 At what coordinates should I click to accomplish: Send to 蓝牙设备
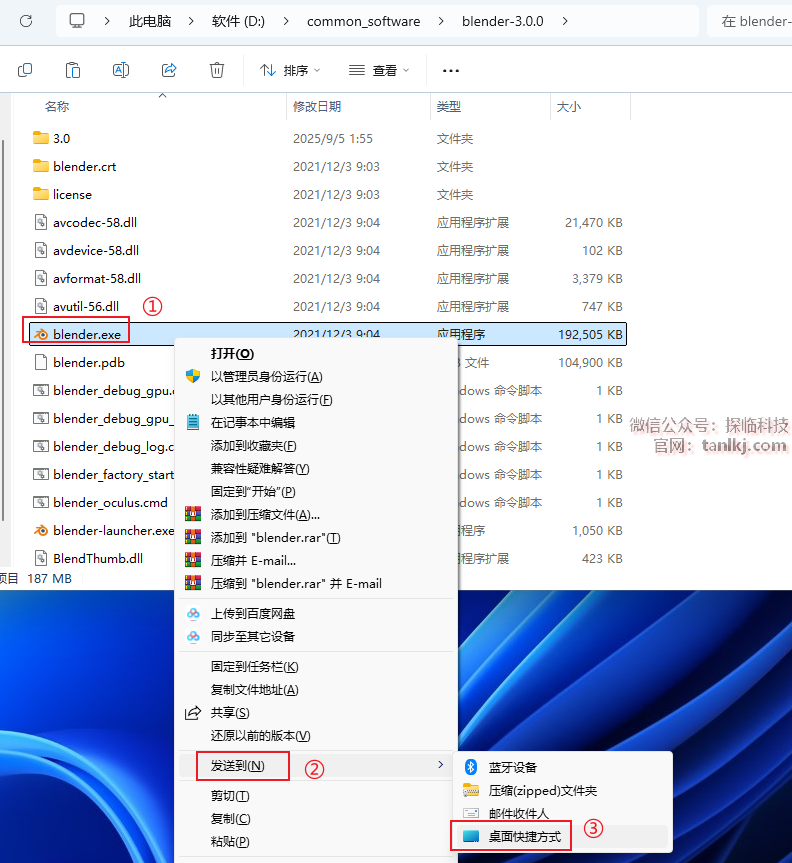[x=562, y=767]
